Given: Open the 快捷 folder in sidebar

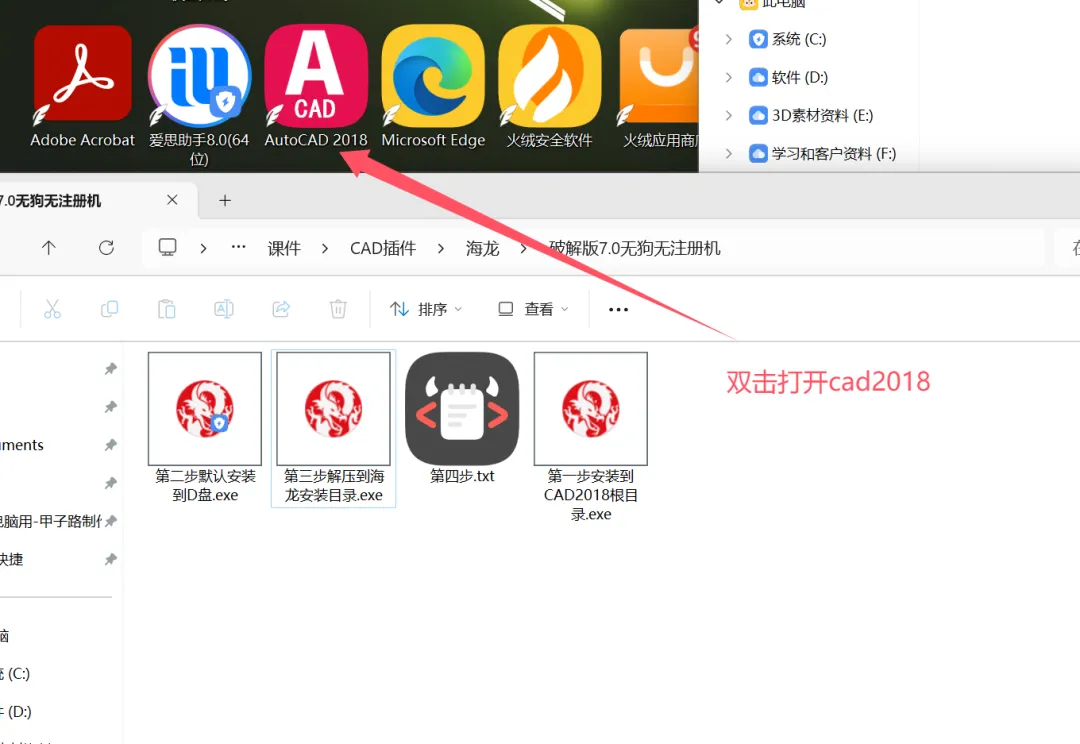Looking at the screenshot, I should [12, 559].
